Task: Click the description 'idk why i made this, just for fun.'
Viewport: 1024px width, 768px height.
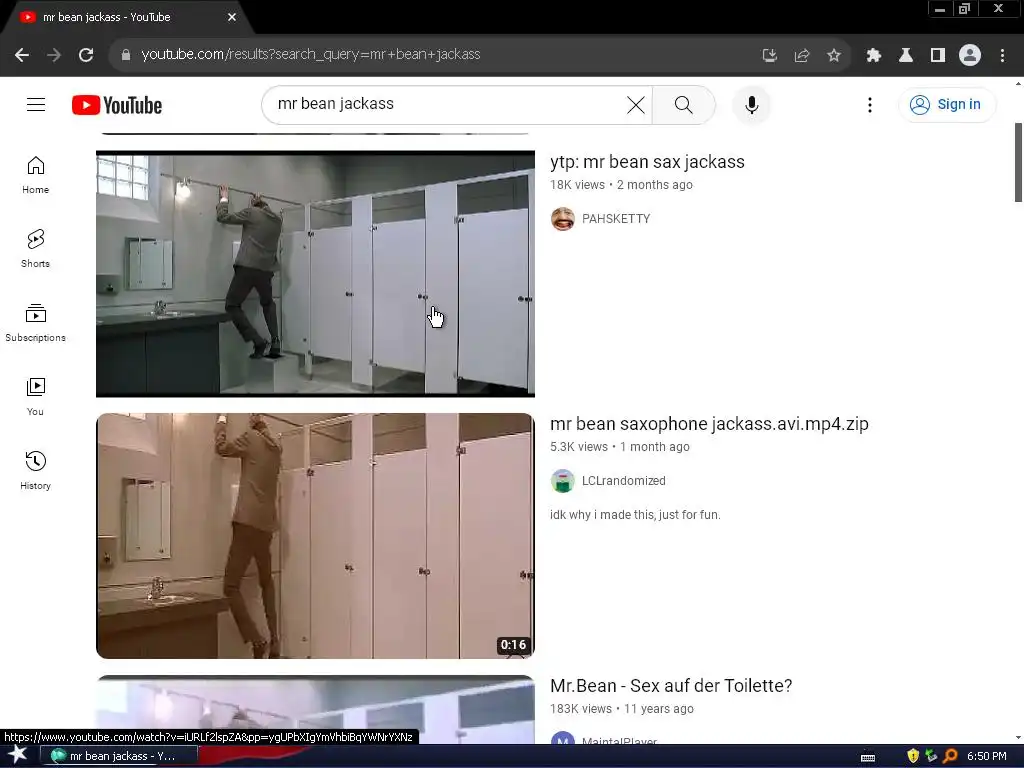Action: tap(635, 515)
